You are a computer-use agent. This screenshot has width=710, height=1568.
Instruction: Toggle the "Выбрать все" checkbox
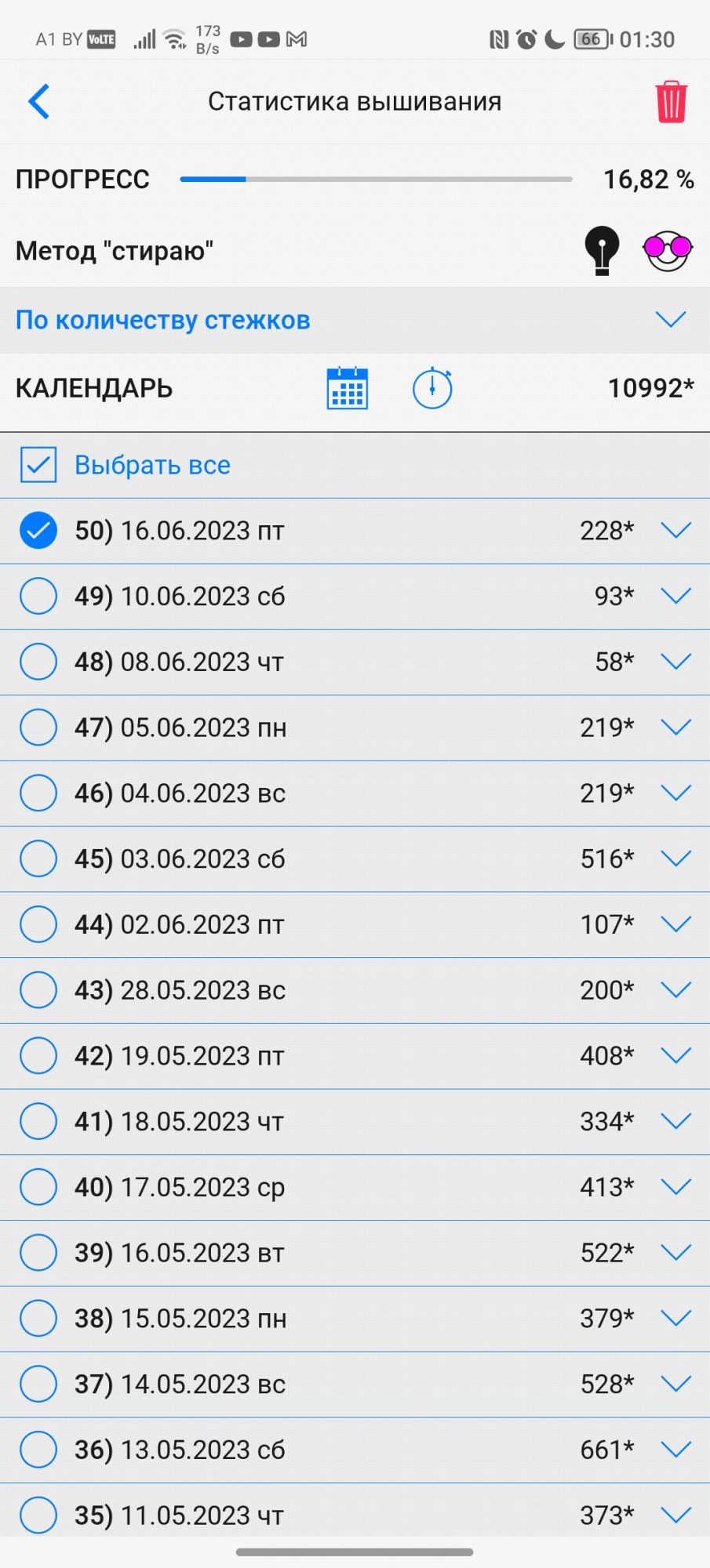[38, 465]
